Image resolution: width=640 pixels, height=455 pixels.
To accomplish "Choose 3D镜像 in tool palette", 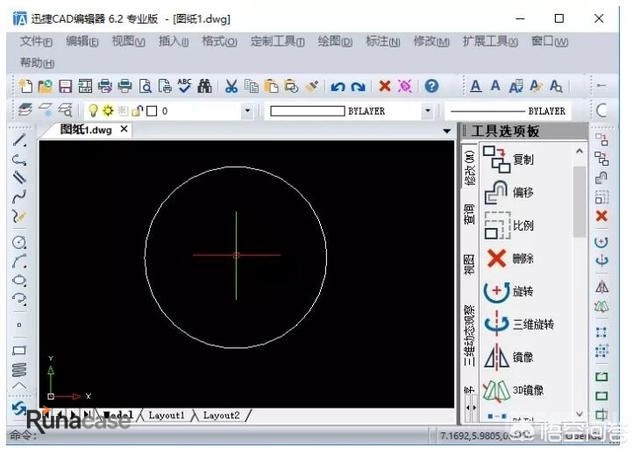I will point(513,390).
